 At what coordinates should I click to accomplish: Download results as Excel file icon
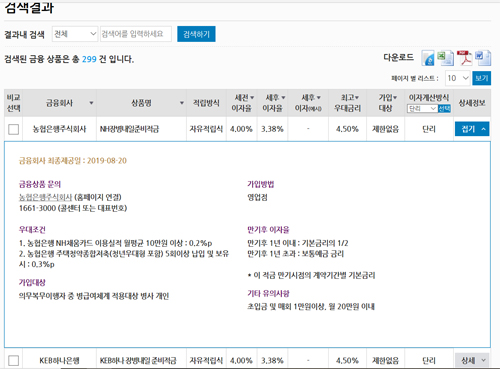[445, 58]
